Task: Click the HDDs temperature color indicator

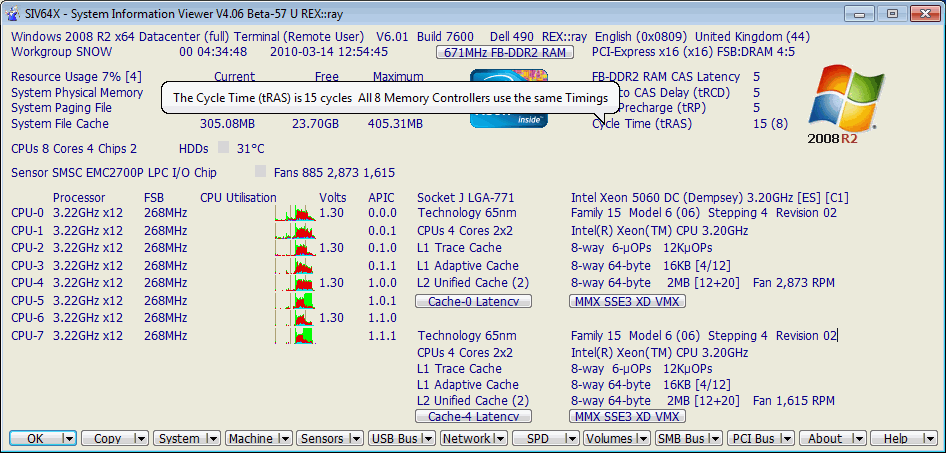Action: (x=224, y=148)
